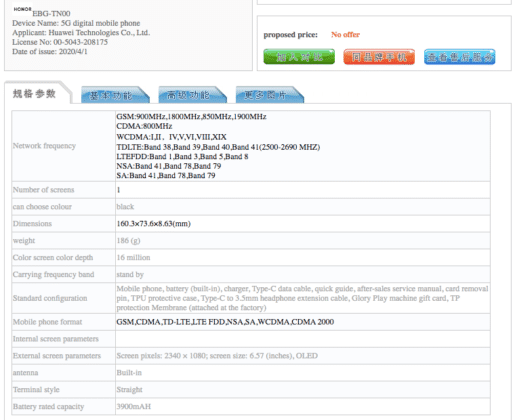Click the green 加入对比 compare button
Screen dimensions: 515x420
click(x=299, y=57)
